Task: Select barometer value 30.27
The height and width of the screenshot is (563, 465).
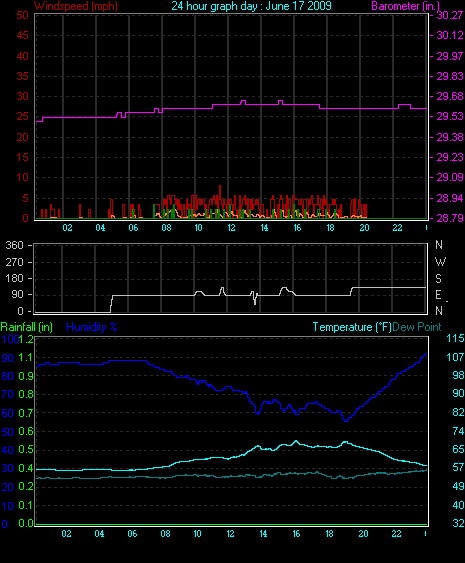Action: tap(450, 15)
